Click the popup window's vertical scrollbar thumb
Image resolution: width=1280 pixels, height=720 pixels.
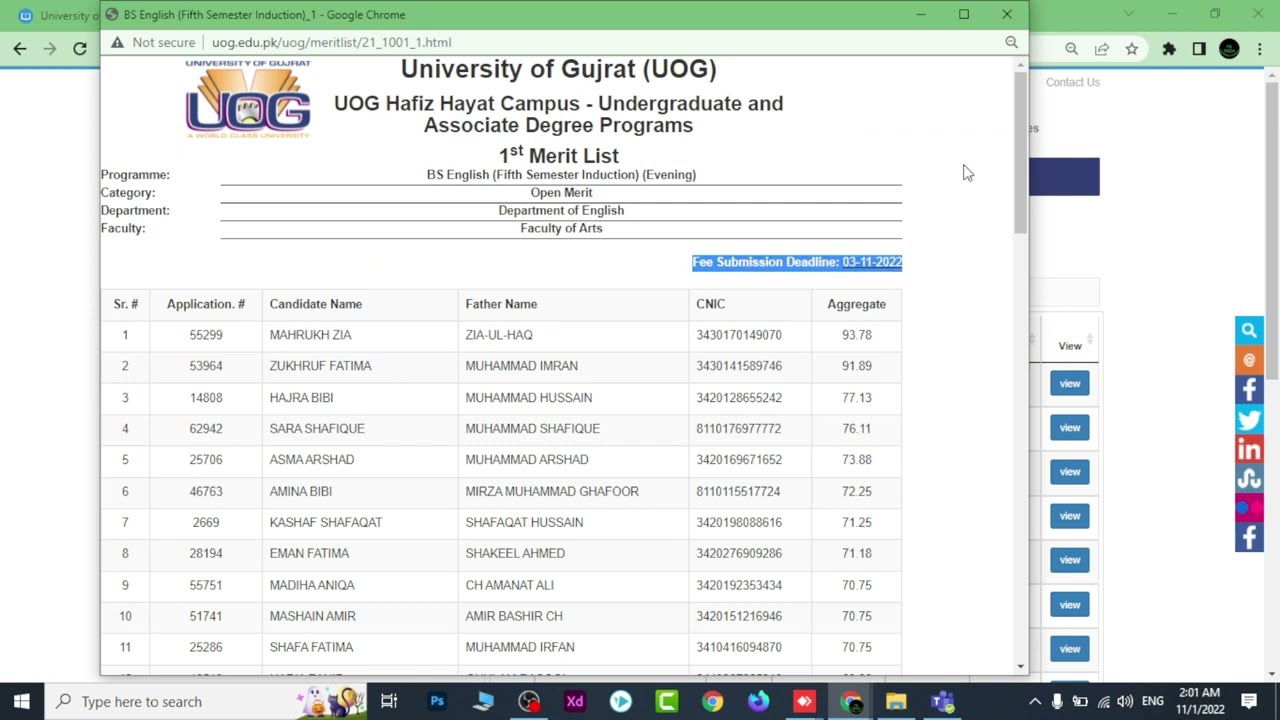(1020, 153)
